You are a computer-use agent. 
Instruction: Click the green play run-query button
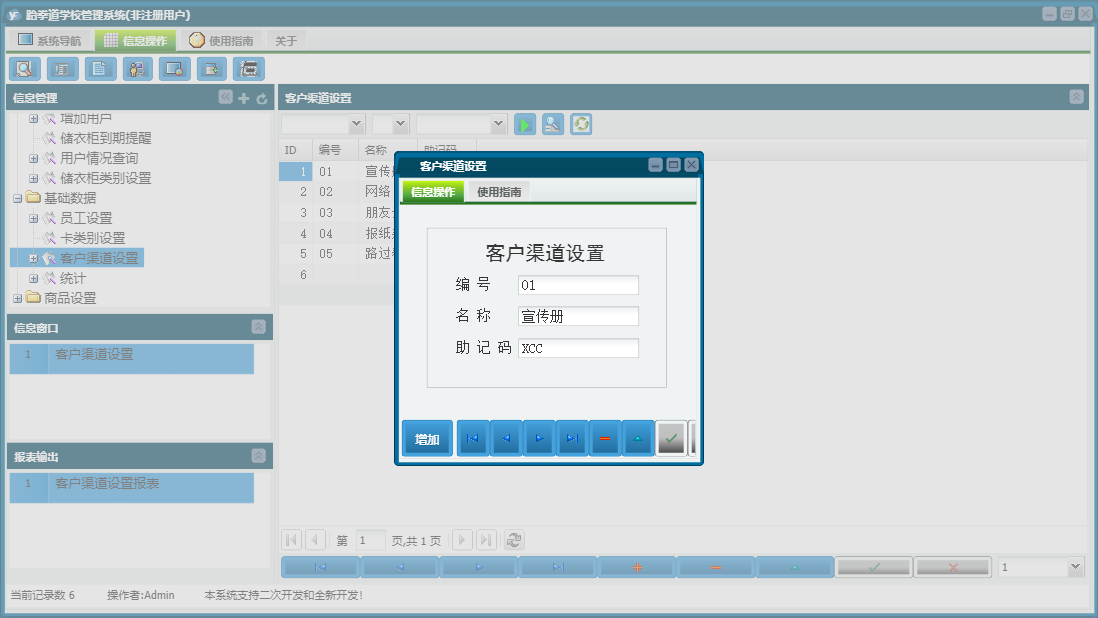524,125
